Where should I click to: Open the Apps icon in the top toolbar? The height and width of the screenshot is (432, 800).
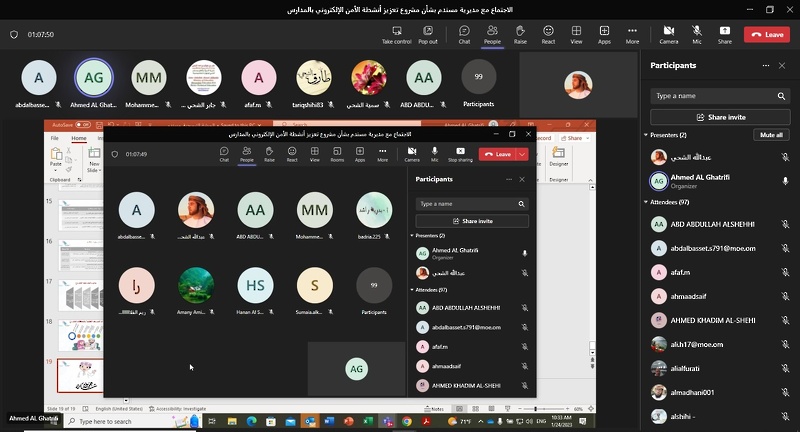click(604, 33)
